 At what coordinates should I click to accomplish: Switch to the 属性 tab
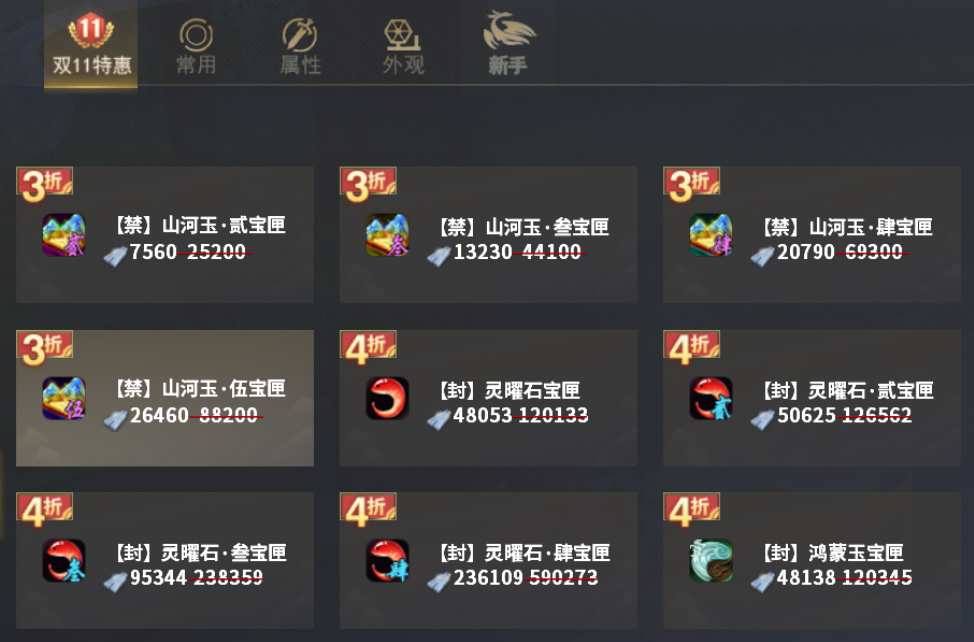tap(300, 47)
